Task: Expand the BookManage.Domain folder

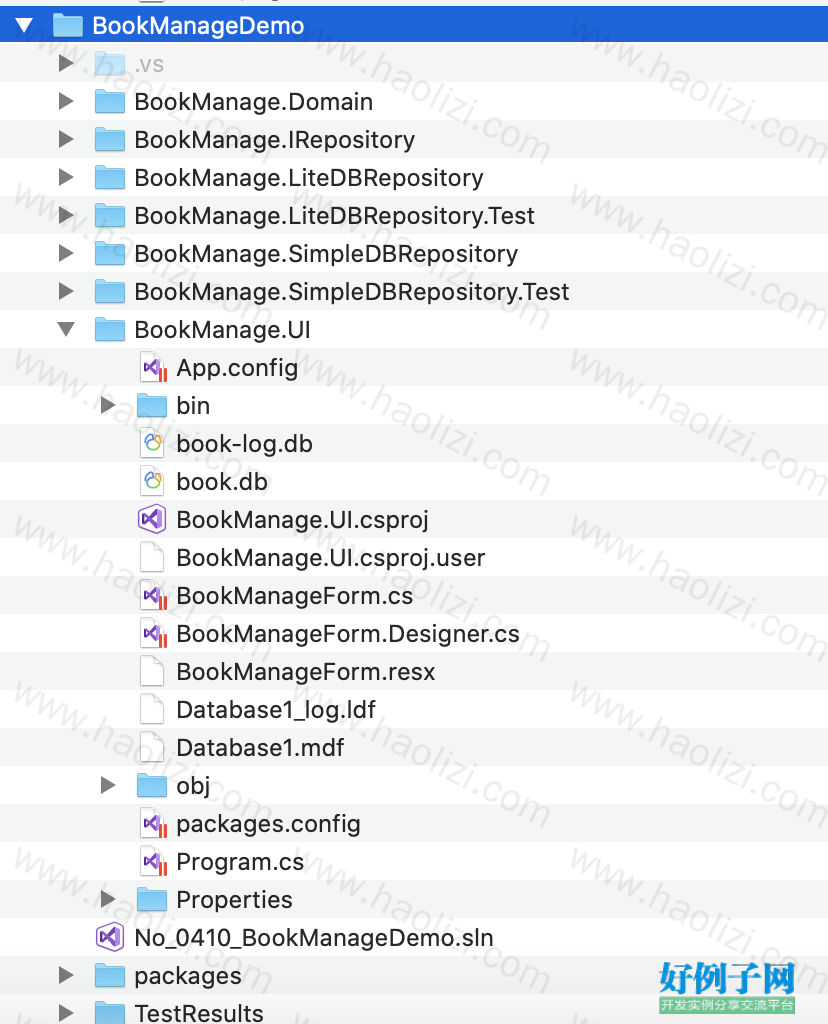Action: point(66,101)
